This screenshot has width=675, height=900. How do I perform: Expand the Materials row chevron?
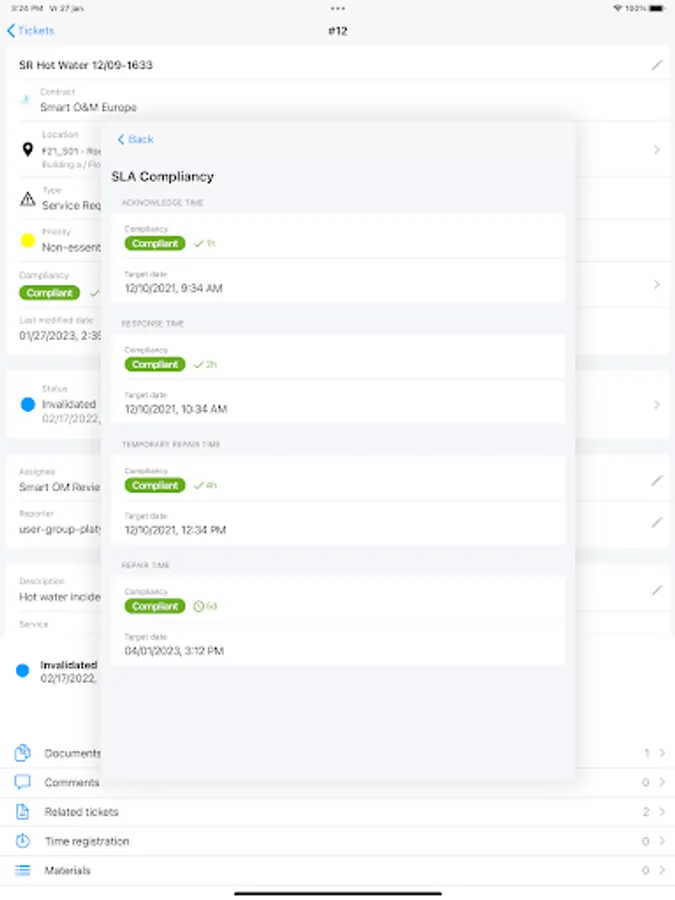tap(662, 870)
